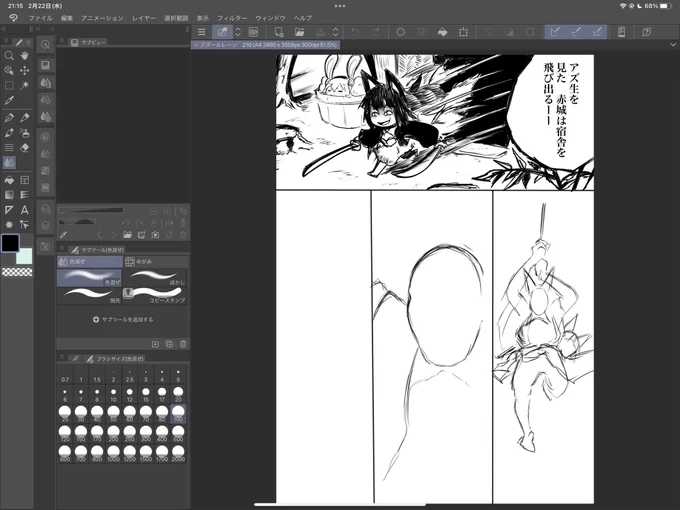
Task: Choose the 指先 fingertip sub tool
Action: [x=90, y=295]
